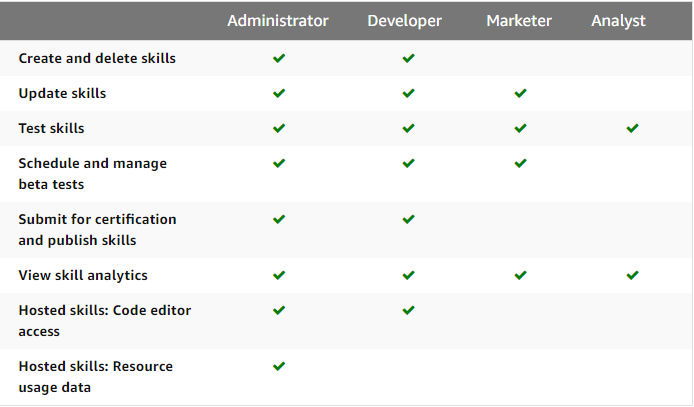Screen dimensions: 694x407
Task: Click Developer checkmark for Code editor access
Action: (409, 310)
